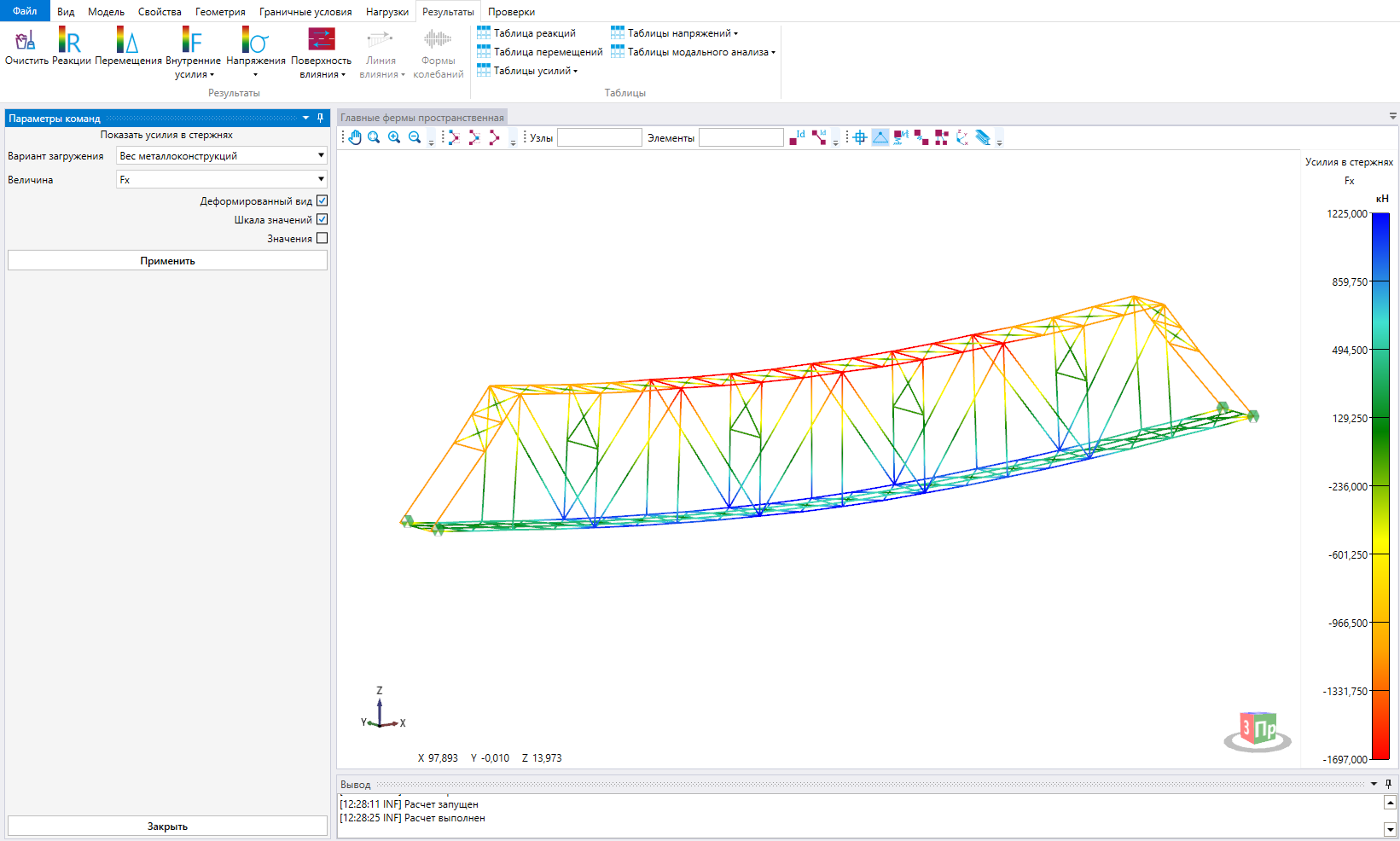Open Таблица реакций
The height and width of the screenshot is (841, 1400).
click(526, 33)
